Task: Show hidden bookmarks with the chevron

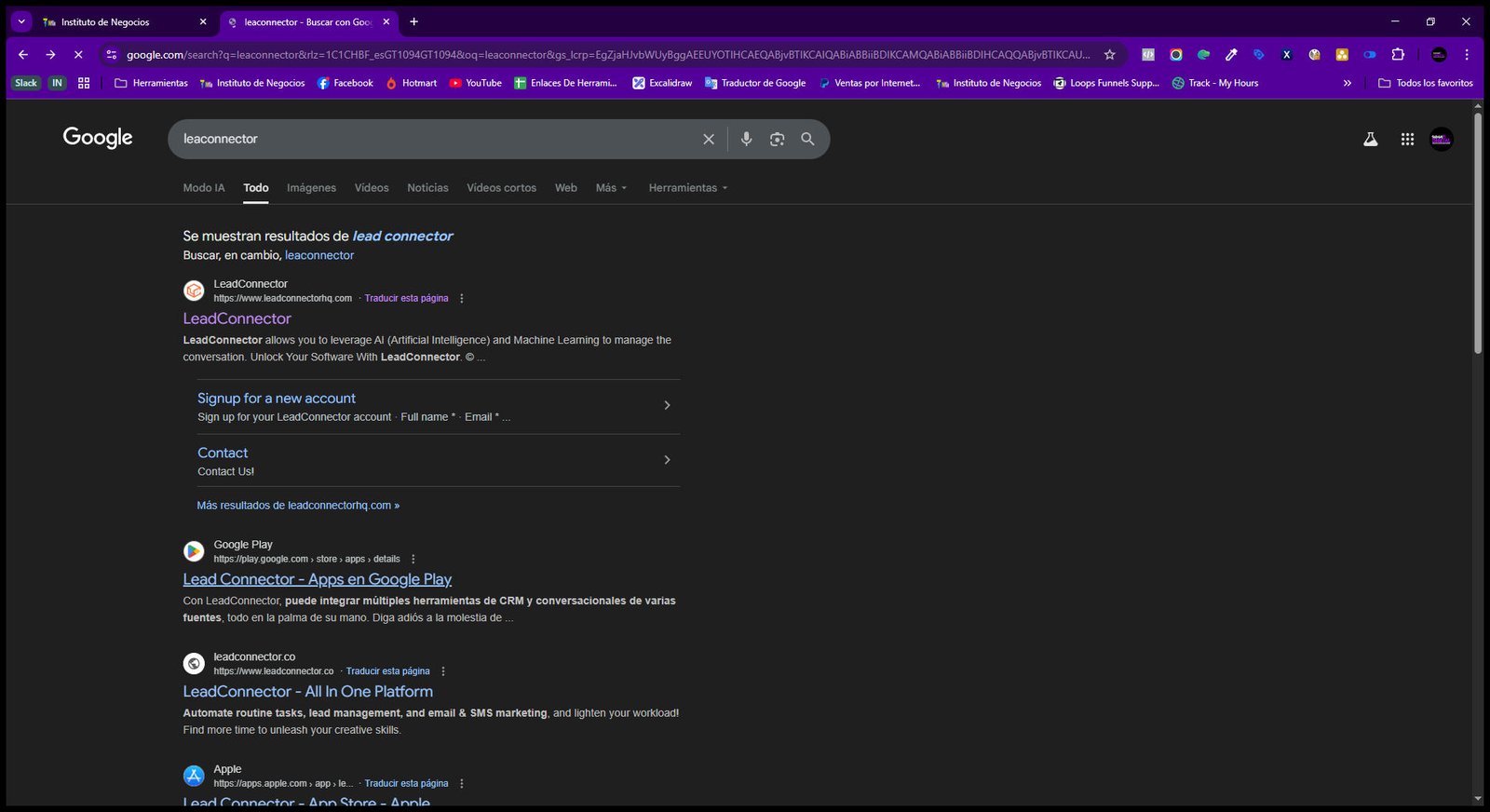Action: point(1347,83)
